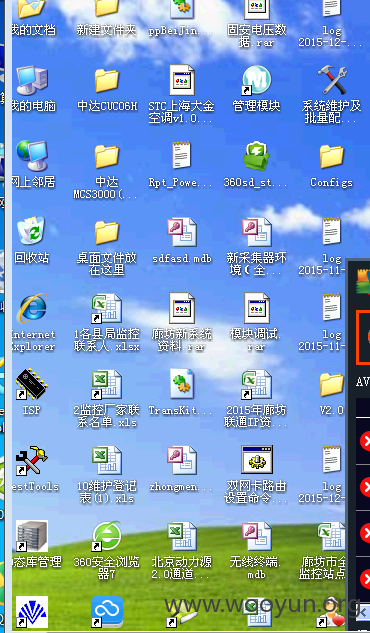Open 2015年廊坊联通IP资 spreadsheet
This screenshot has height=633, width=370.
click(257, 384)
